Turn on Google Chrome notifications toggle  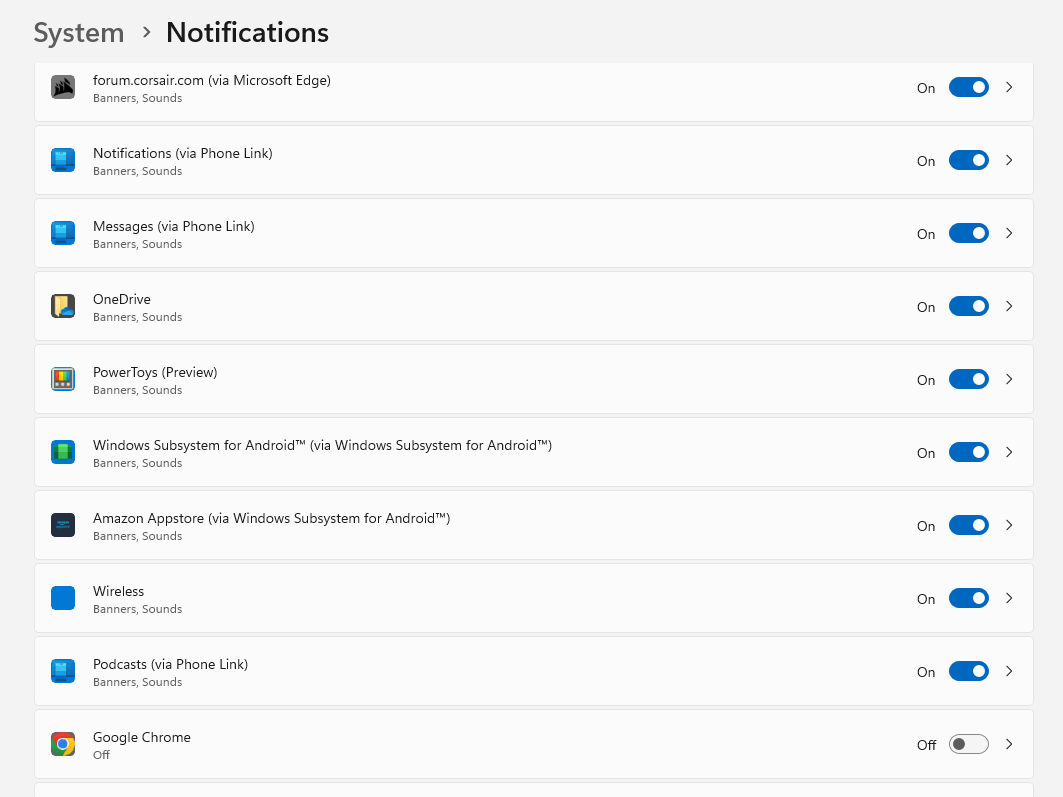[968, 744]
